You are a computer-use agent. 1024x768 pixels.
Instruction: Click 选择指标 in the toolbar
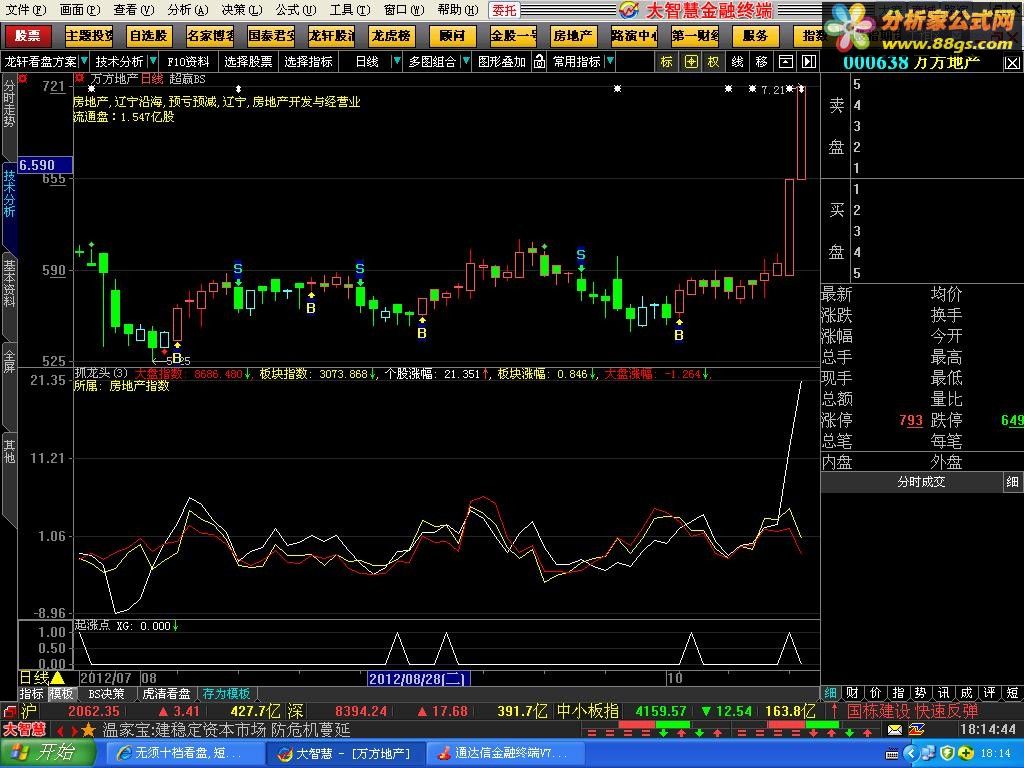[x=308, y=61]
